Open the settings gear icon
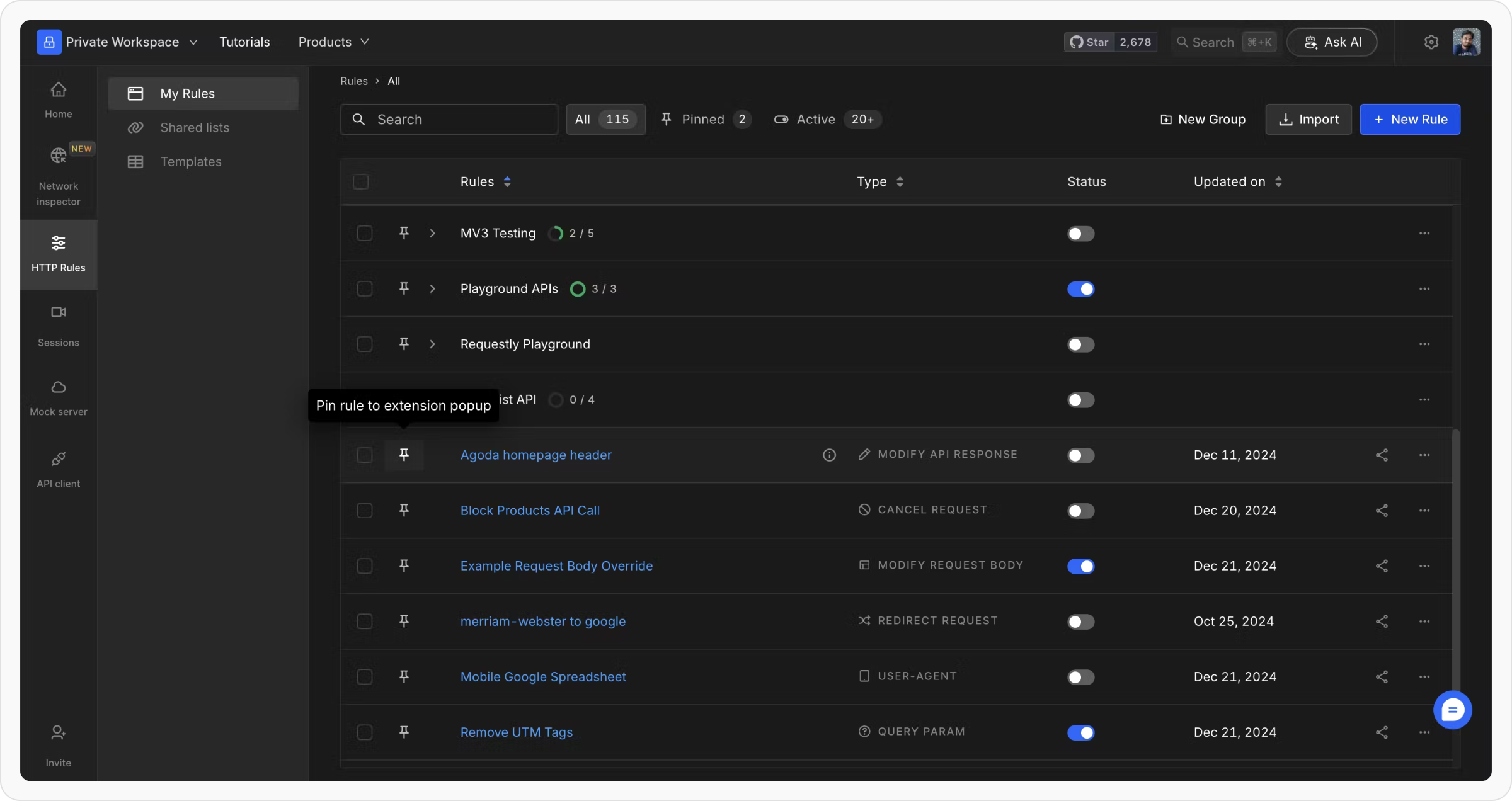 1431,42
